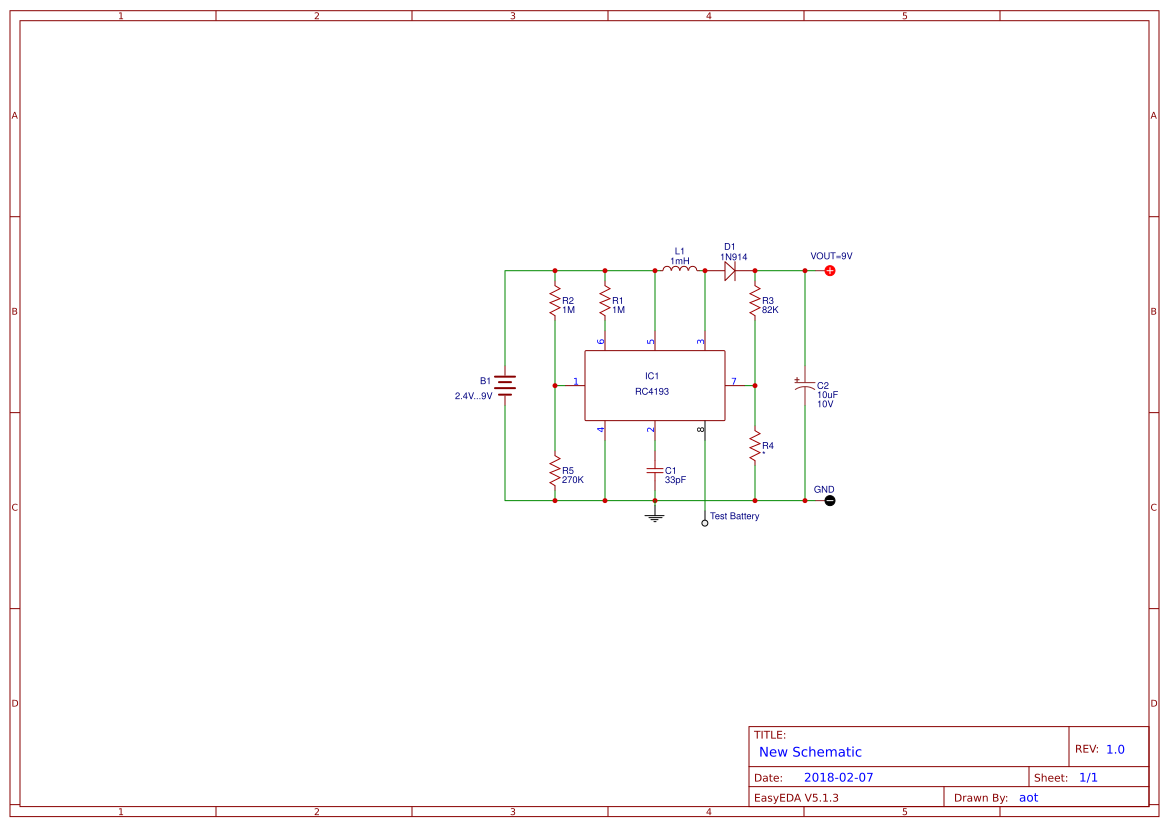The height and width of the screenshot is (827, 1169).
Task: Click the sheet value 1/1
Action: pos(1088,777)
